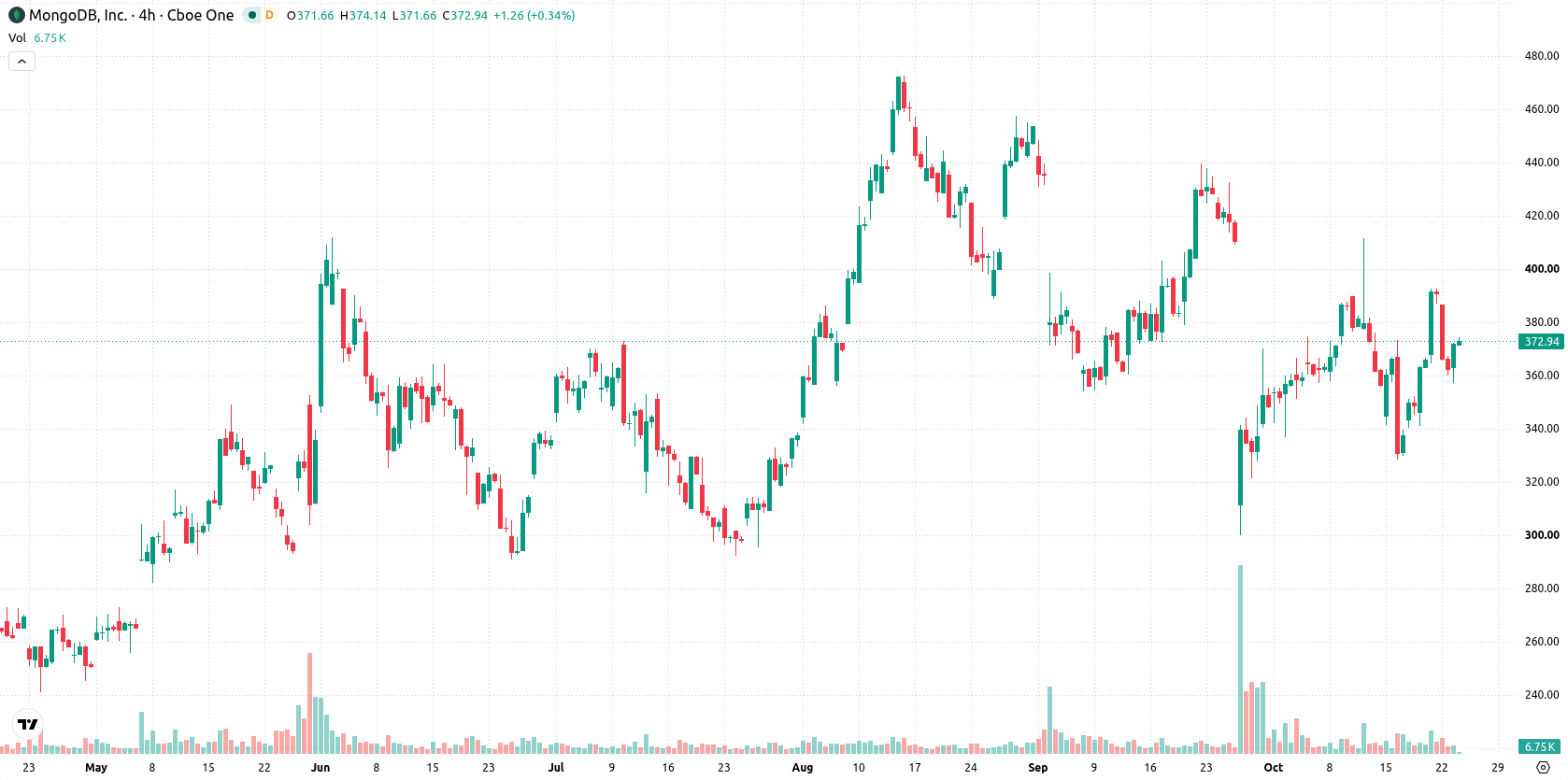
Task: Click the Jun label on the time axis
Action: click(x=321, y=768)
